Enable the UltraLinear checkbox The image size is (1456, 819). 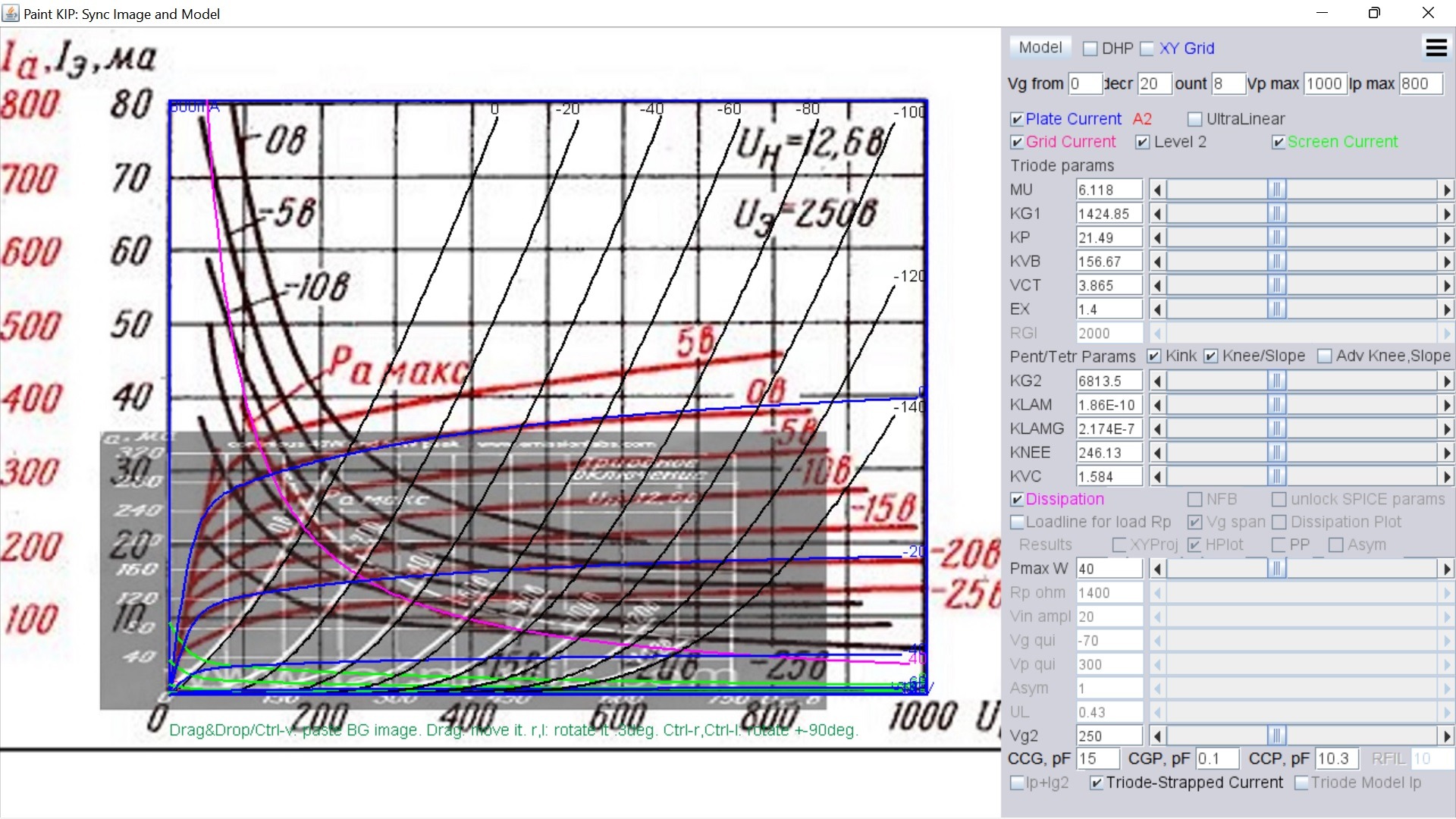1195,119
